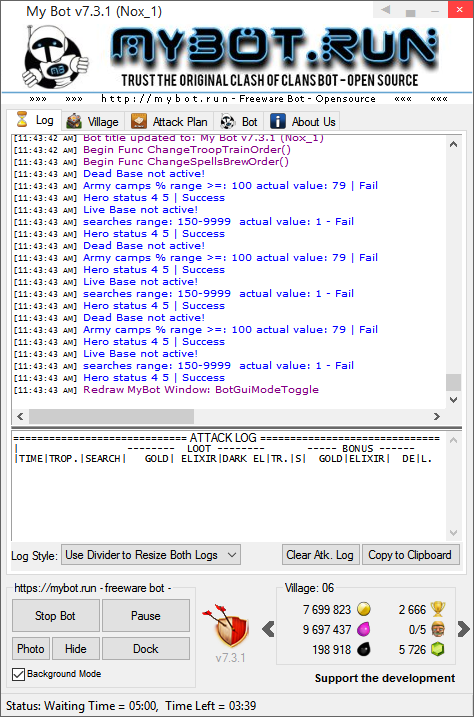The height and width of the screenshot is (717, 474).
Task: Open the Attack Plan tab
Action: click(169, 122)
